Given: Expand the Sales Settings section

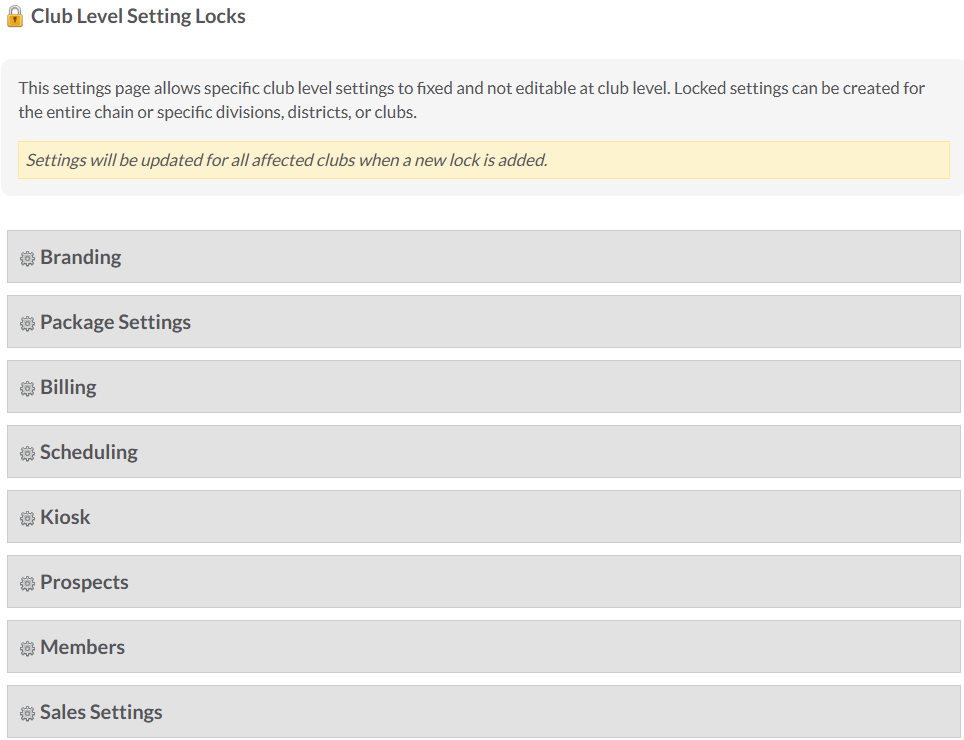Looking at the screenshot, I should point(484,712).
